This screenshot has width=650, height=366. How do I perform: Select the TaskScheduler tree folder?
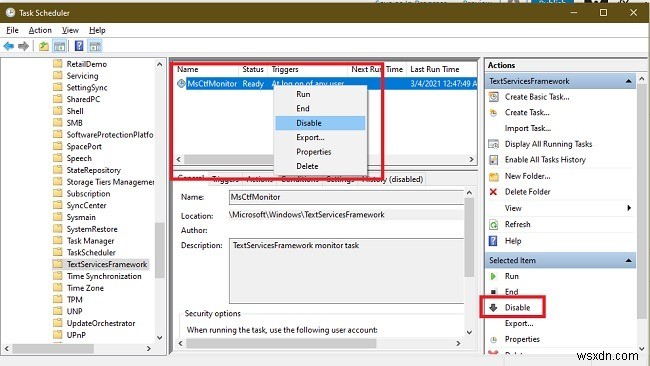(x=91, y=252)
